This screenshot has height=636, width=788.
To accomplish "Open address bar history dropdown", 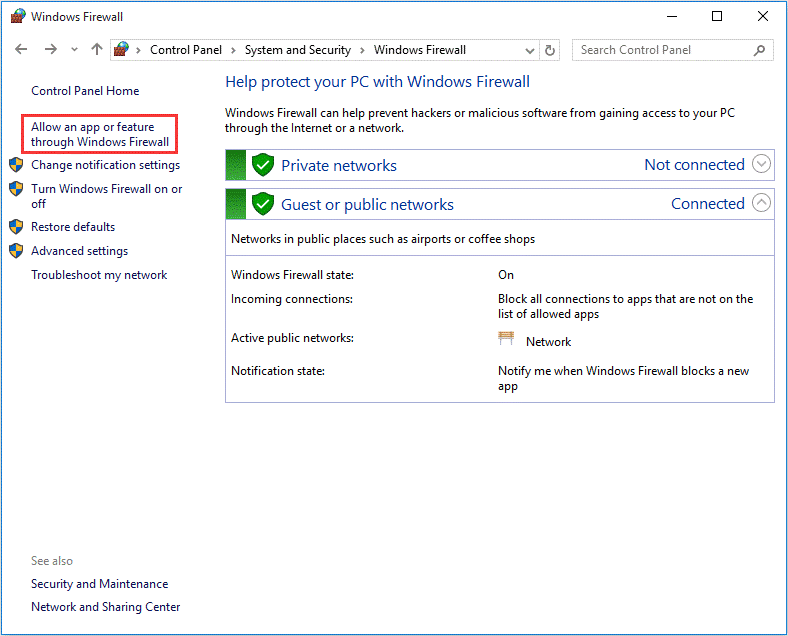I will coord(528,50).
